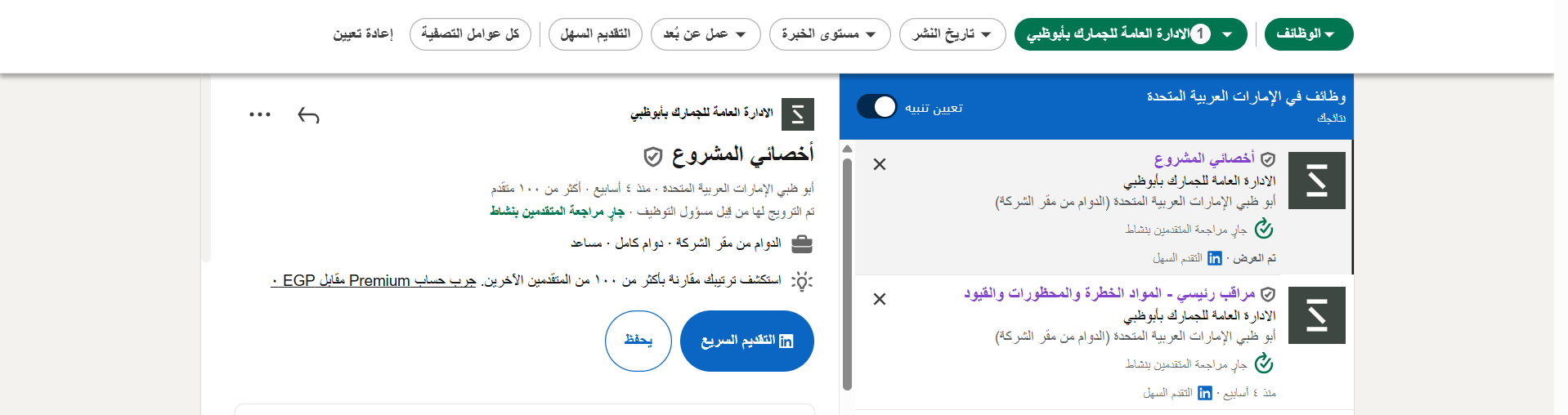Click the وظائف في الإمارات العربية المتحدة heading
1568x415 pixels.
click(x=1246, y=96)
